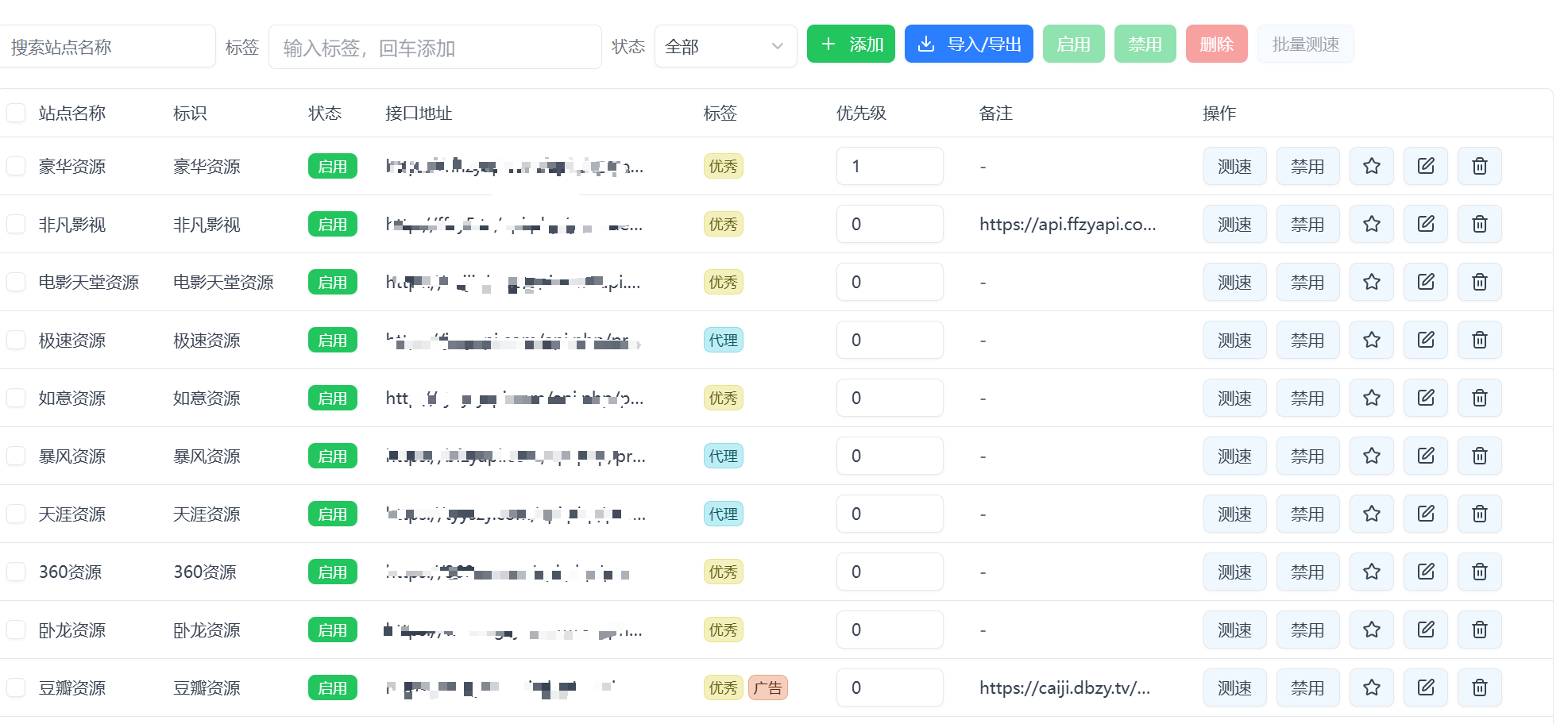This screenshot has height=724, width=1568.
Task: Set focus on priority field of 豪华资源
Action: click(890, 166)
